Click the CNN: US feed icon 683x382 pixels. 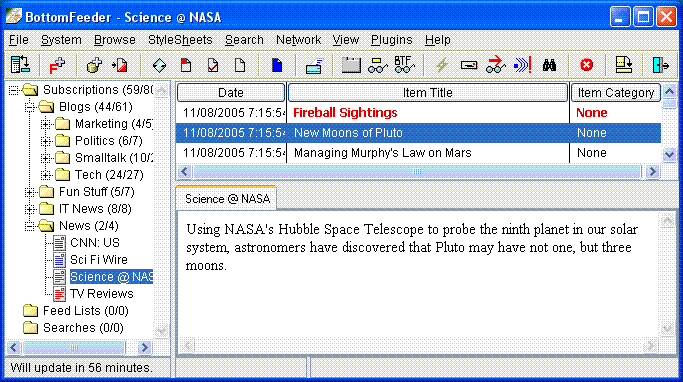click(59, 243)
